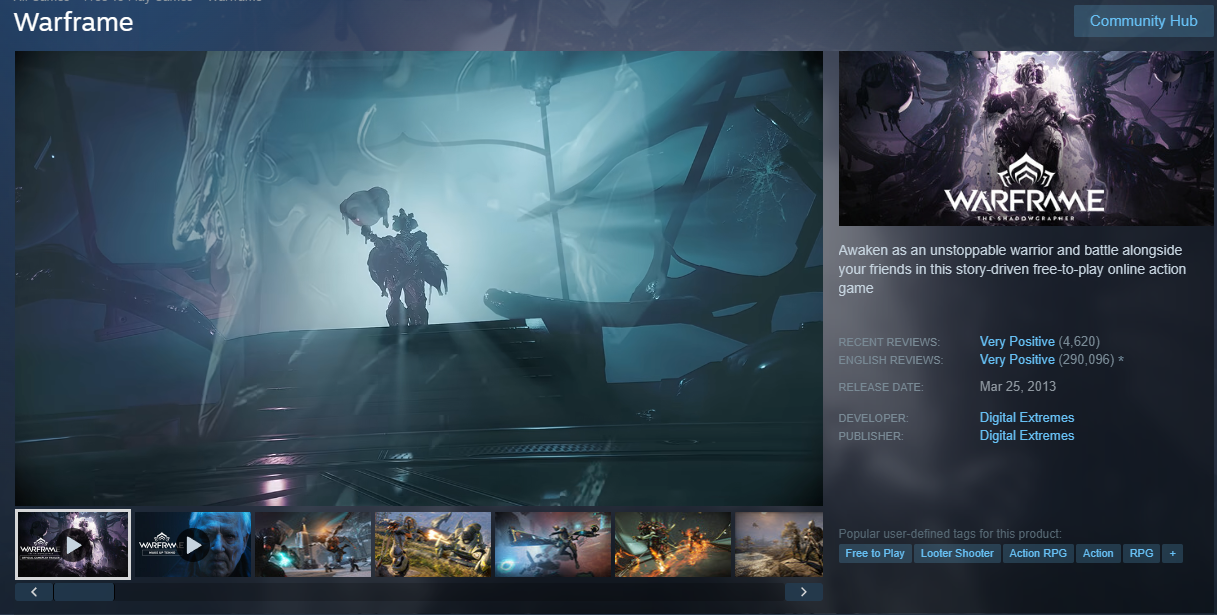The image size is (1217, 615).
Task: Open publisher Digital Extremes link
Action: tap(1027, 435)
